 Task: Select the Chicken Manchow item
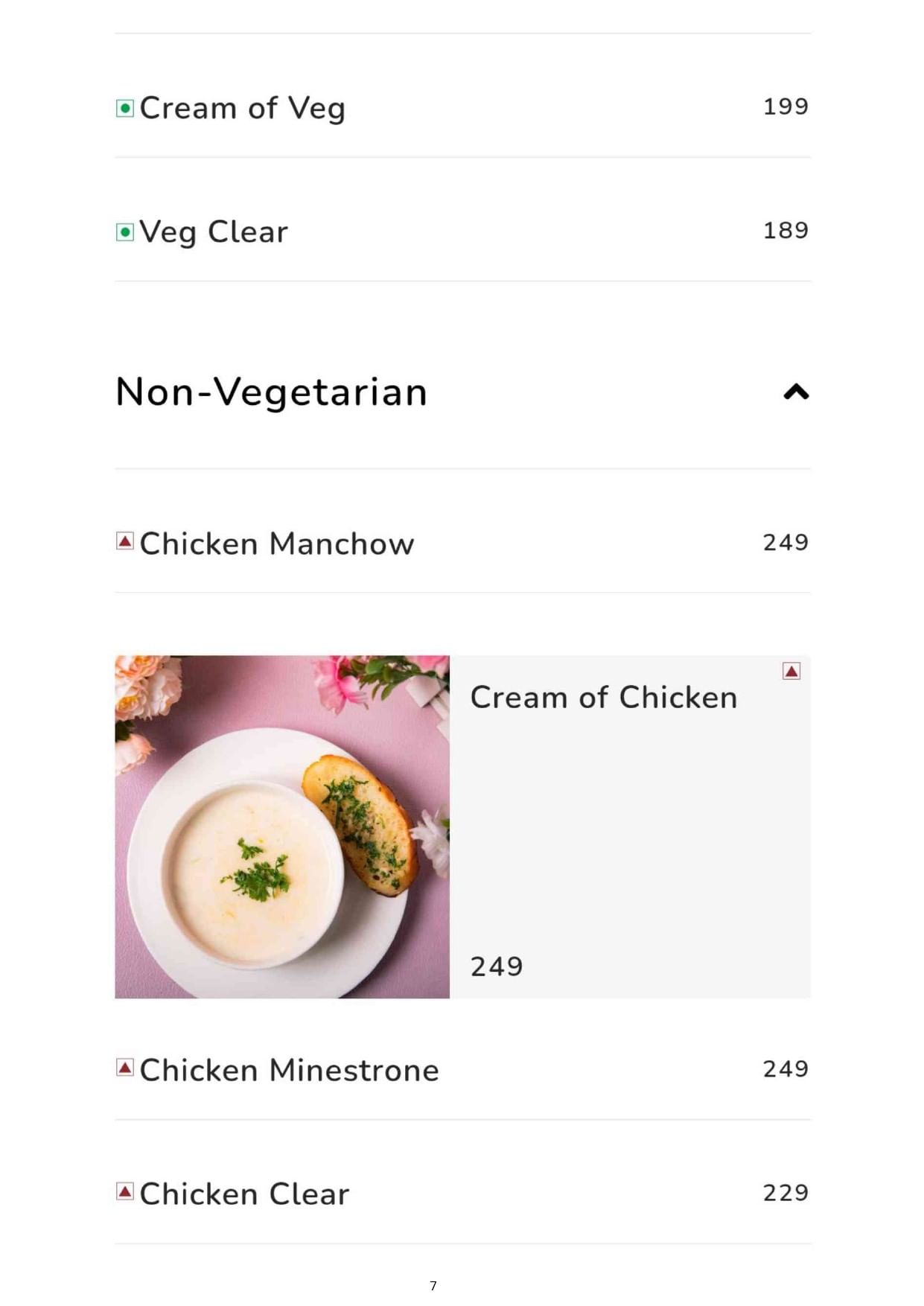point(277,544)
